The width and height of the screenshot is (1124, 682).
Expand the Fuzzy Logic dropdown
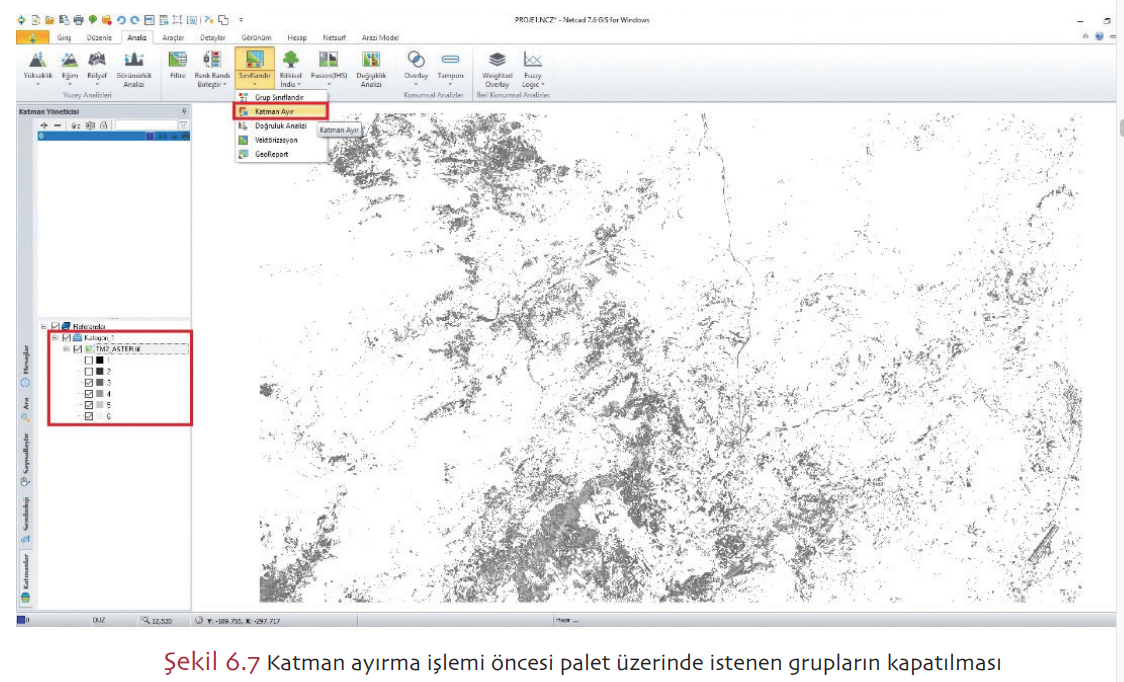click(532, 85)
